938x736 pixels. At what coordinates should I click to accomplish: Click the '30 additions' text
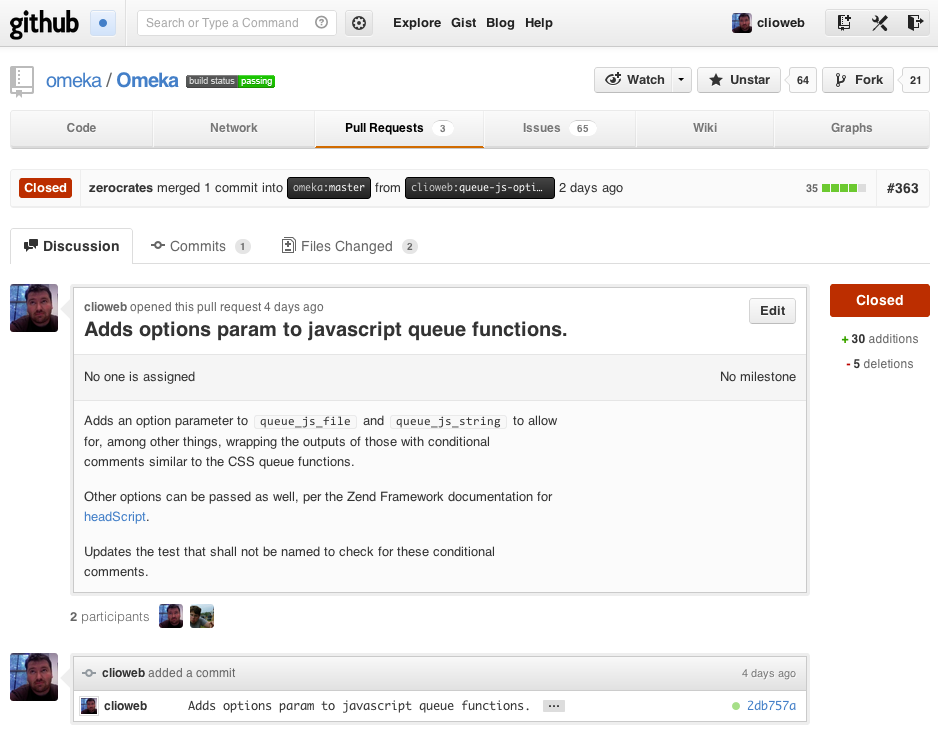(x=879, y=339)
